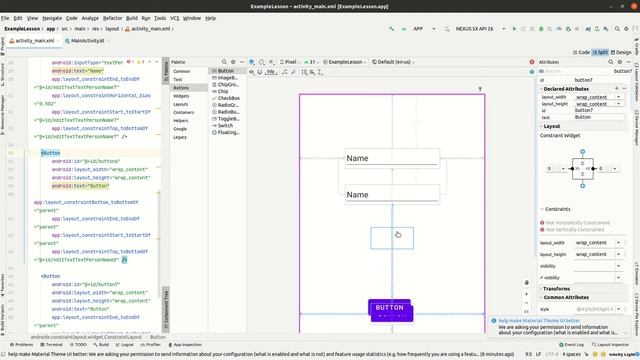
Task: Open the Refactor menu
Action: pyautogui.click(x=112, y=18)
